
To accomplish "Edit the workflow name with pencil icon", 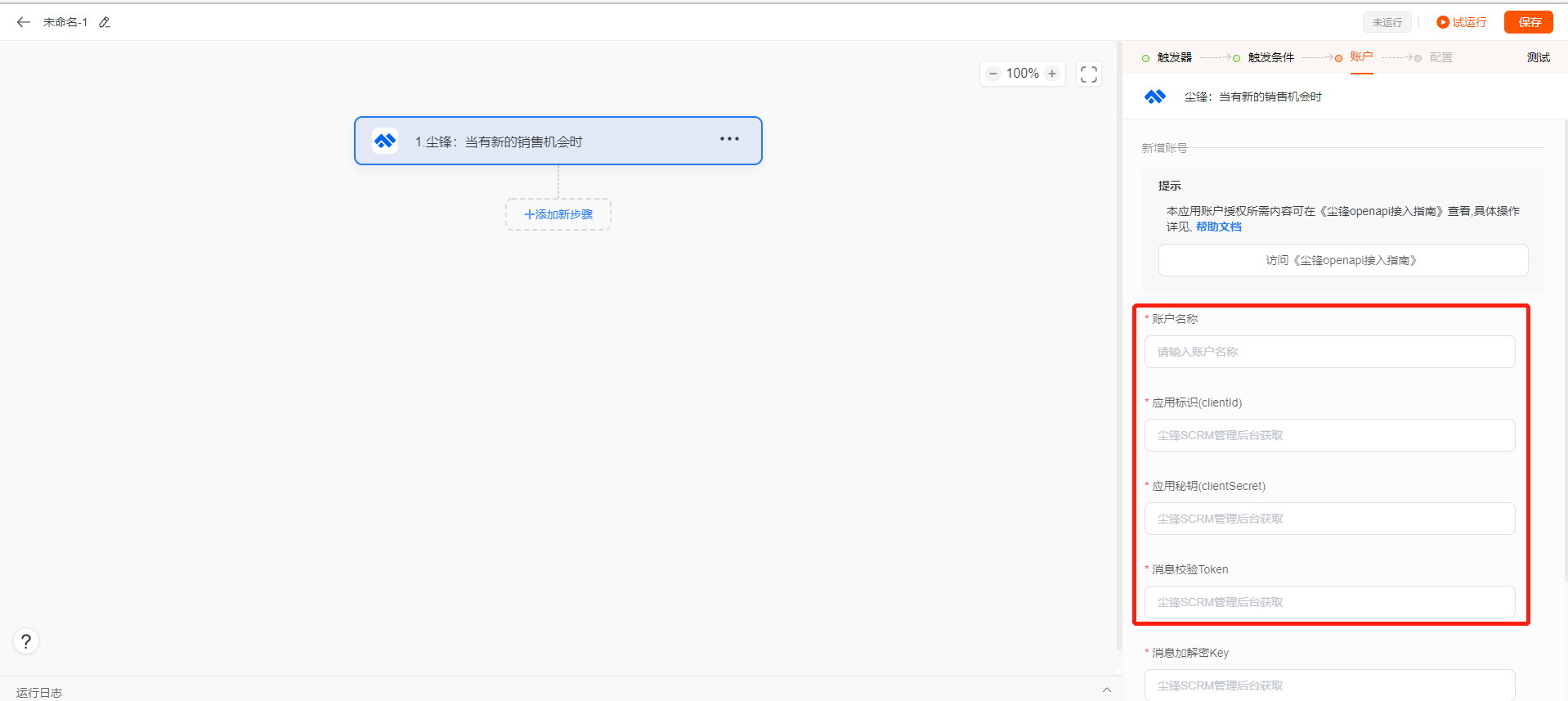I will [x=105, y=23].
